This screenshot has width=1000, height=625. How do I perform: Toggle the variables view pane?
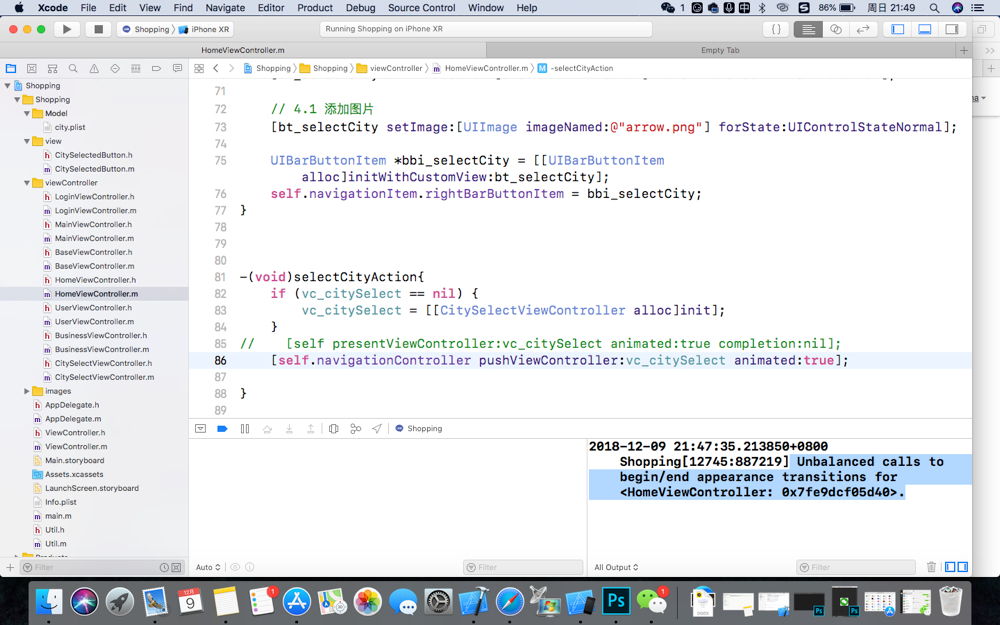(x=950, y=567)
